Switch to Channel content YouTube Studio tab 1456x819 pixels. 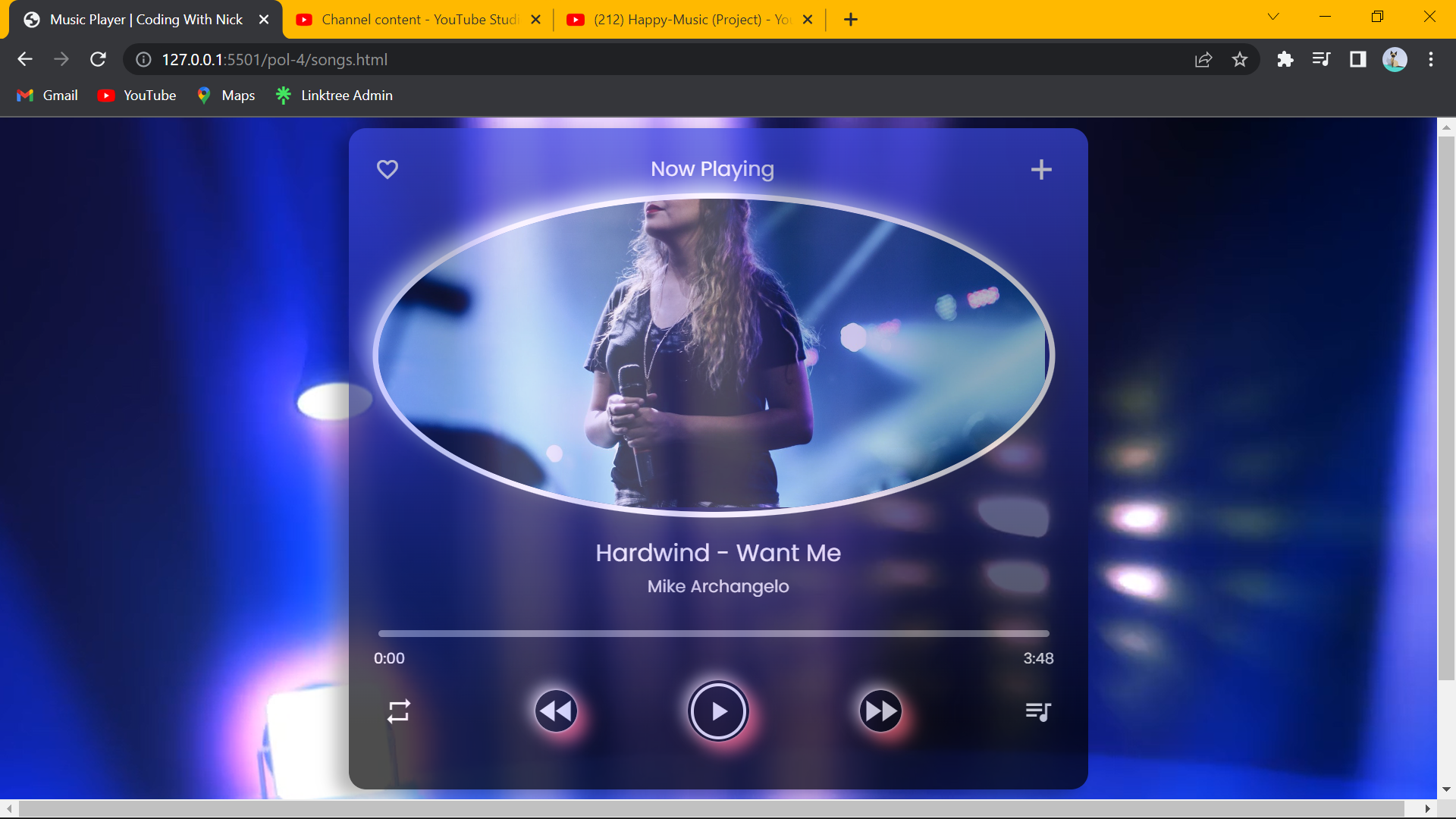click(419, 20)
